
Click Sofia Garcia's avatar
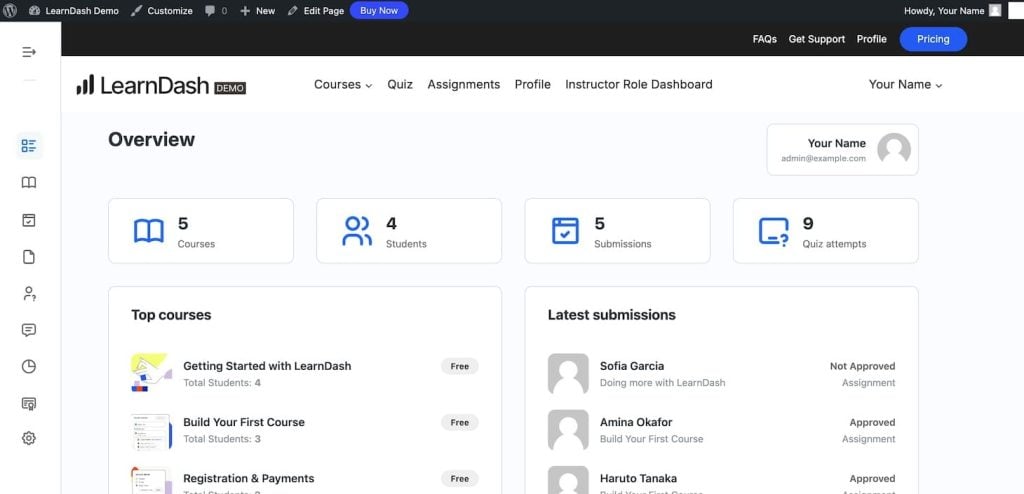(568, 374)
